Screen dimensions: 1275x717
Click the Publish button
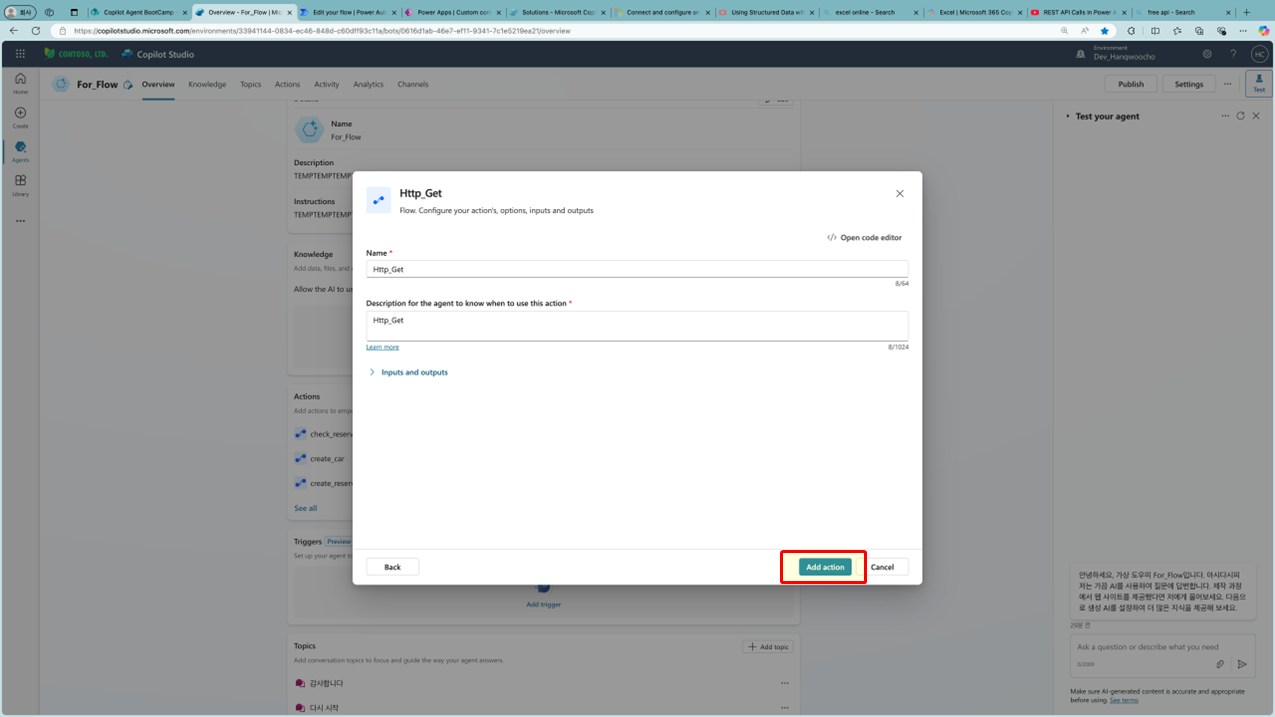(1131, 84)
